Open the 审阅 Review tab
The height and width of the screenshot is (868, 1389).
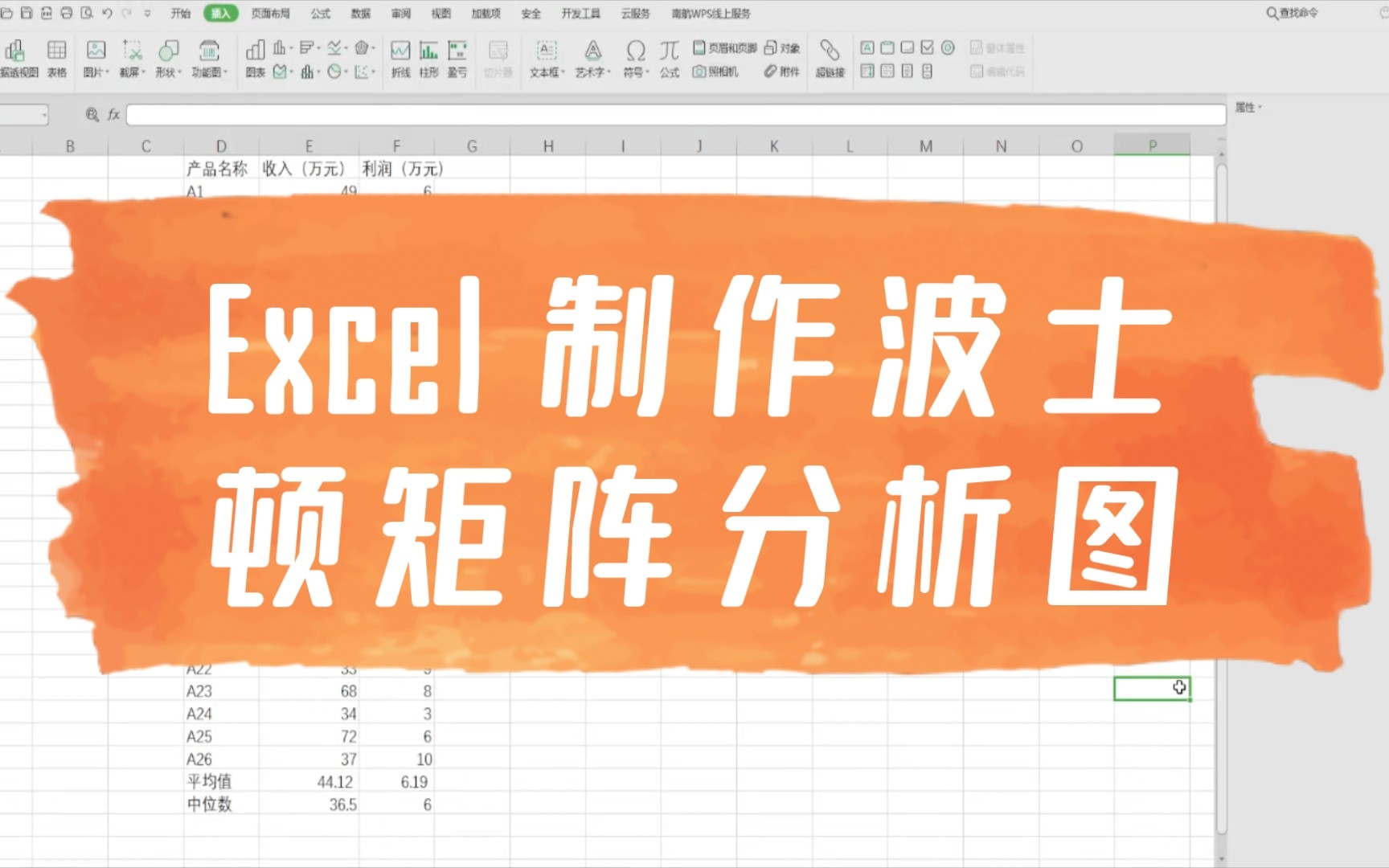pyautogui.click(x=401, y=14)
